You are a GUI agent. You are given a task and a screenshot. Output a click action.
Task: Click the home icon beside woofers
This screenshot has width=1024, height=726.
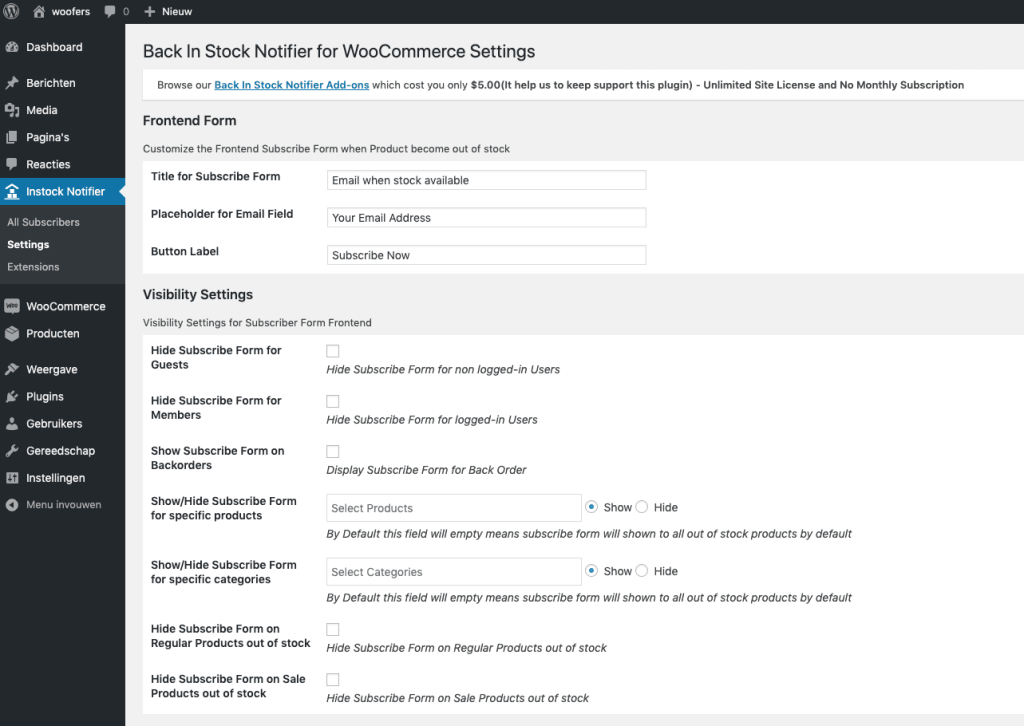click(39, 11)
